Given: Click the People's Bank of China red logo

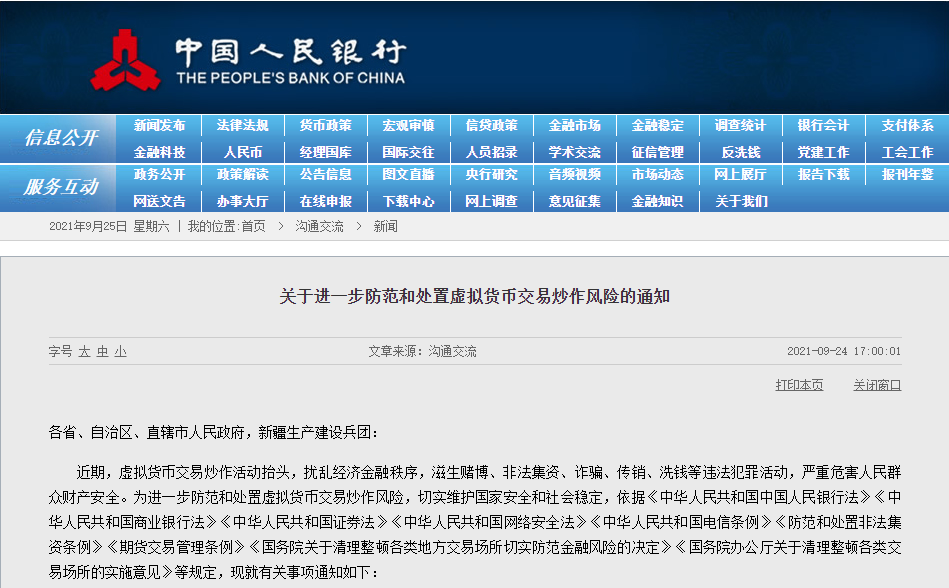Looking at the screenshot, I should pos(125,60).
